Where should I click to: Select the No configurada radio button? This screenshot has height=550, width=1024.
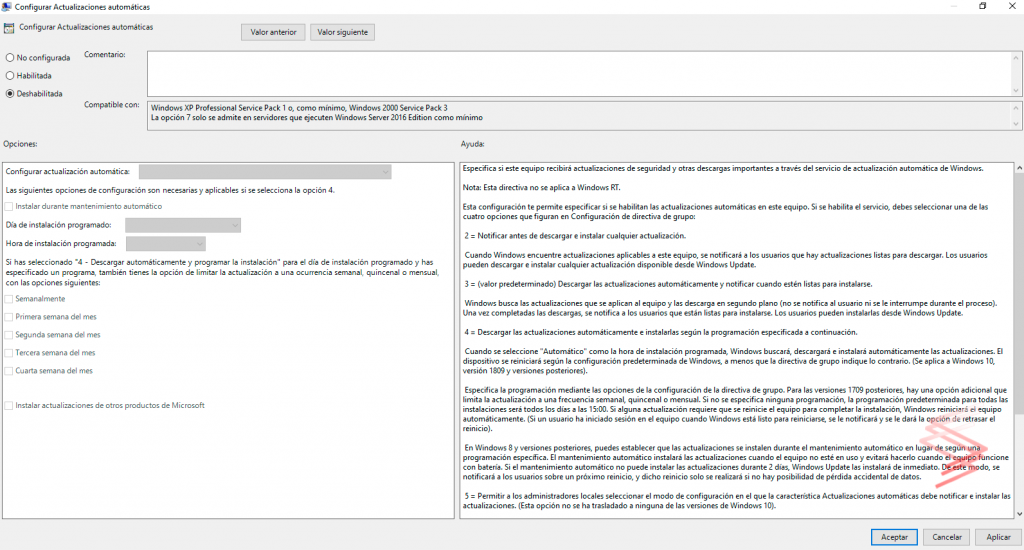click(x=10, y=57)
